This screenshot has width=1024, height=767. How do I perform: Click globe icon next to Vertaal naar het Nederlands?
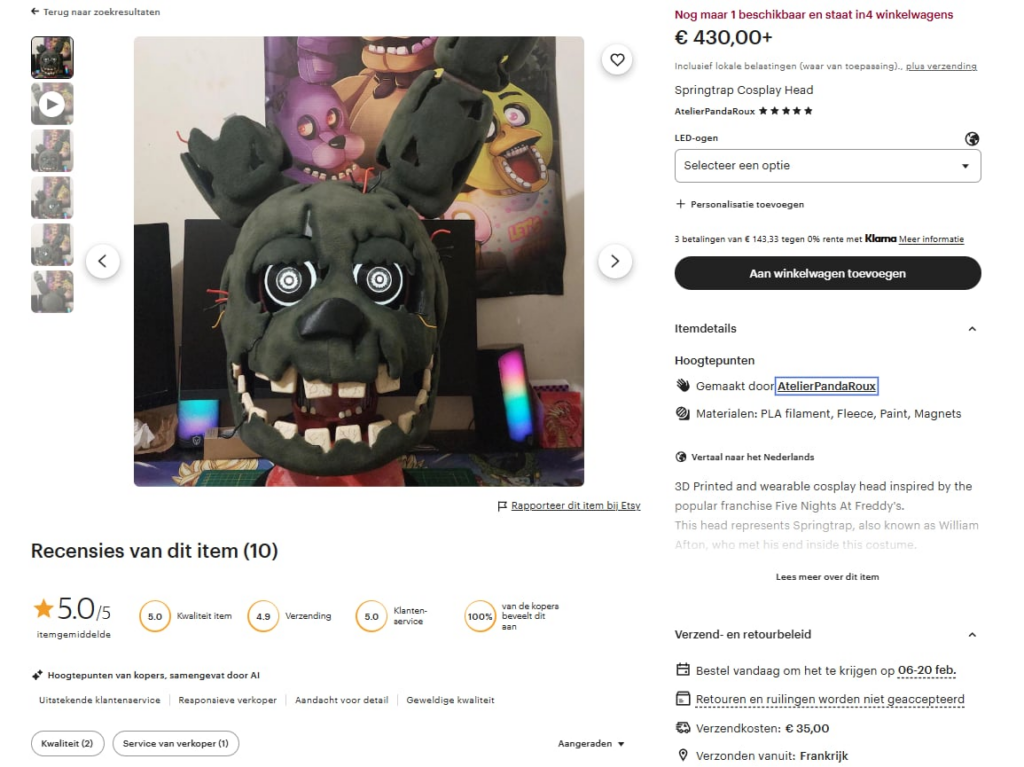tap(680, 457)
